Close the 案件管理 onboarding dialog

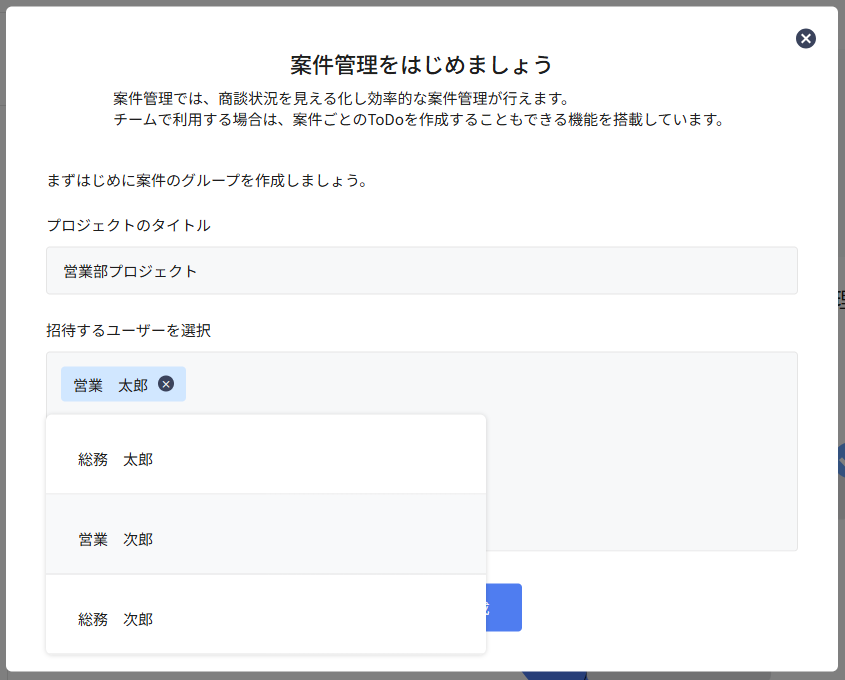805,39
